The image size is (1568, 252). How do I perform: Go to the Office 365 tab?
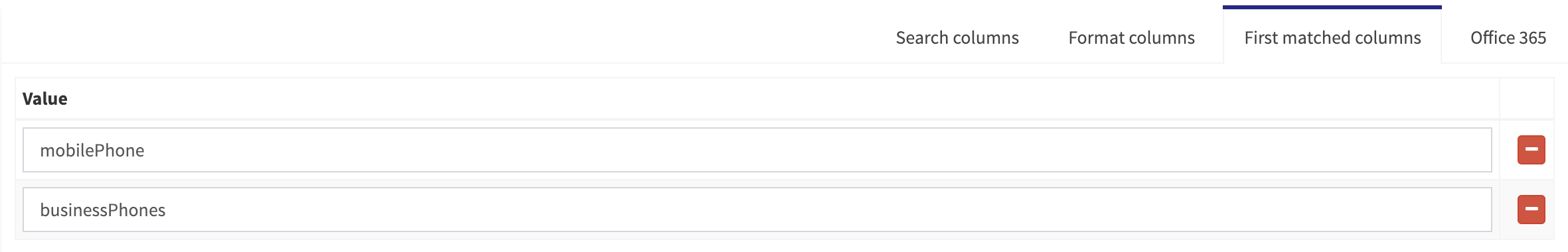[x=1508, y=38]
